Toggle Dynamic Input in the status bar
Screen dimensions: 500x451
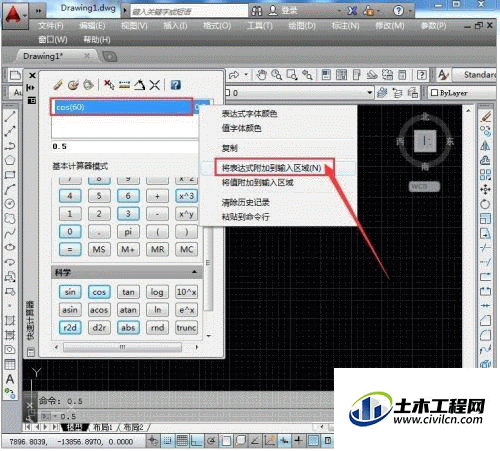(x=284, y=441)
